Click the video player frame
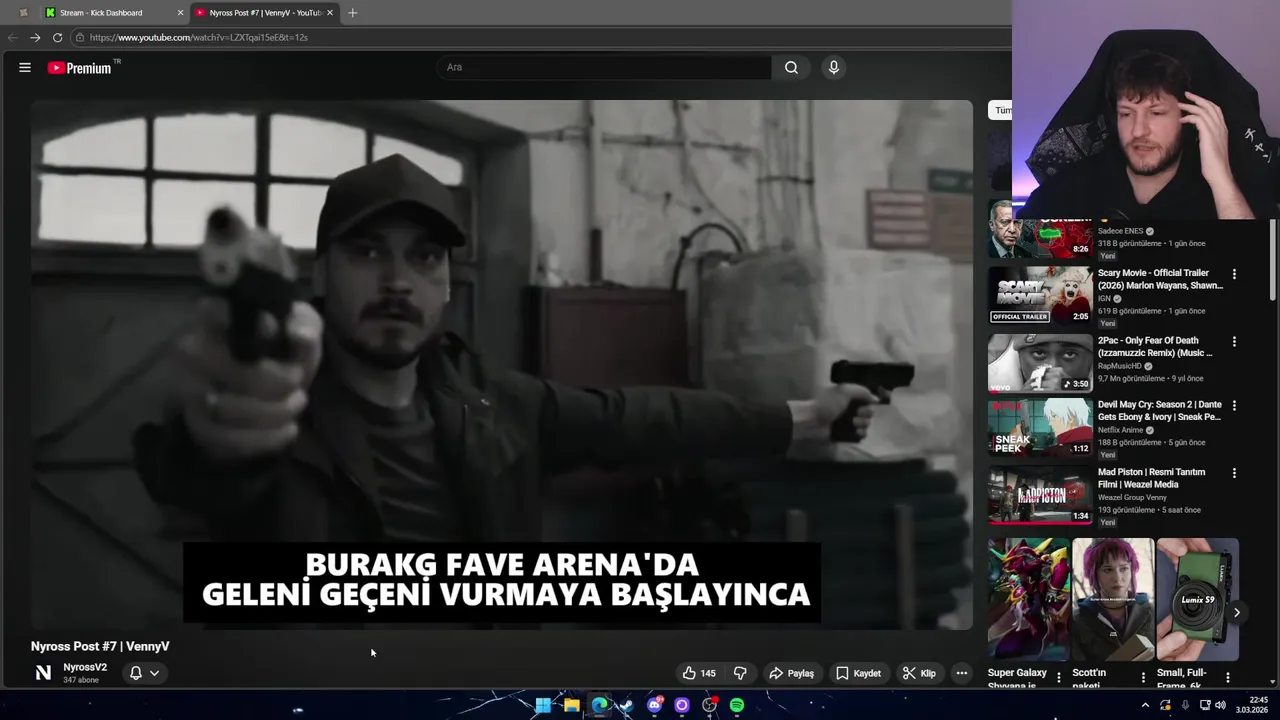 point(501,364)
